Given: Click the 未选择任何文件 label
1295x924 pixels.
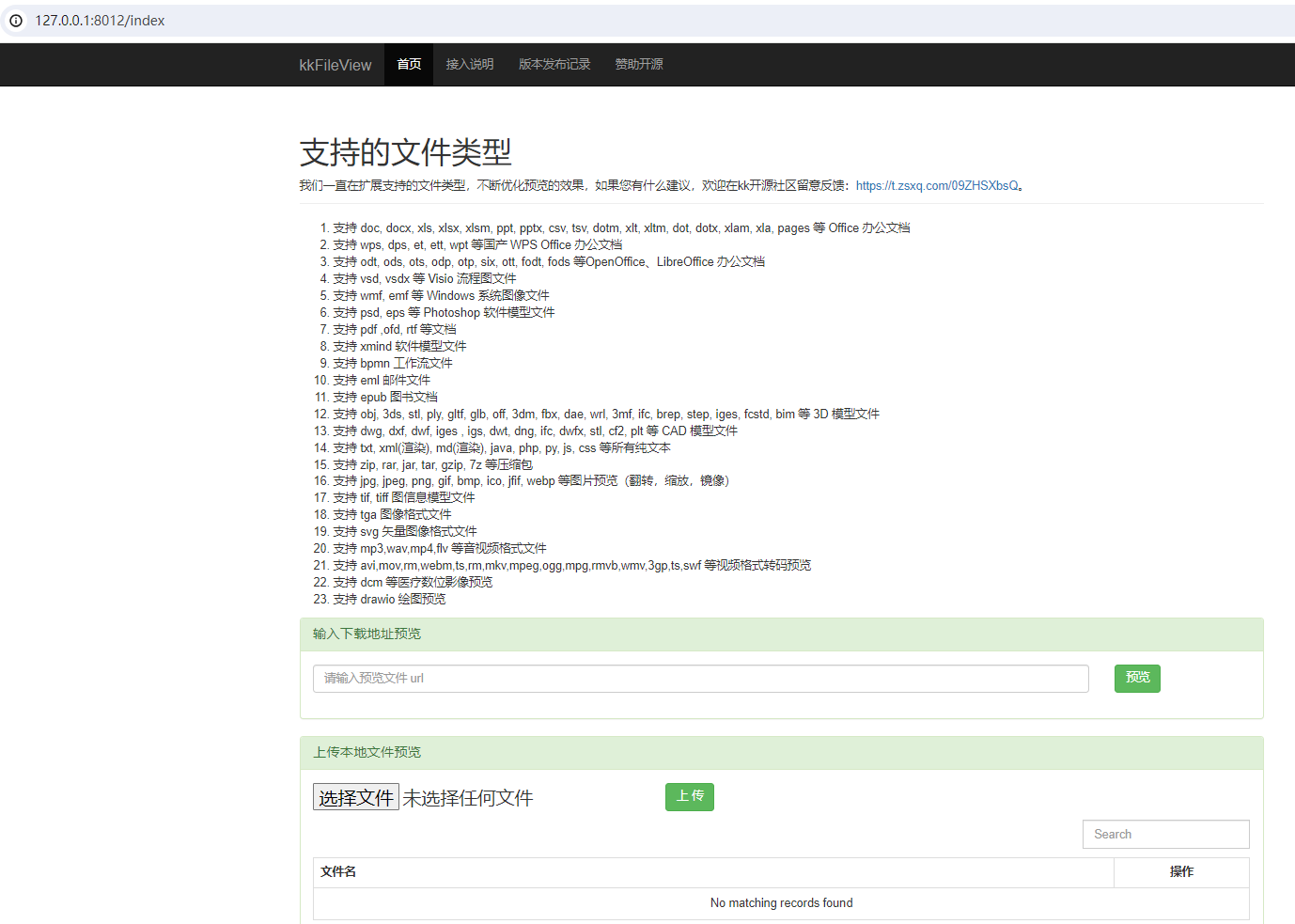Looking at the screenshot, I should coord(468,798).
